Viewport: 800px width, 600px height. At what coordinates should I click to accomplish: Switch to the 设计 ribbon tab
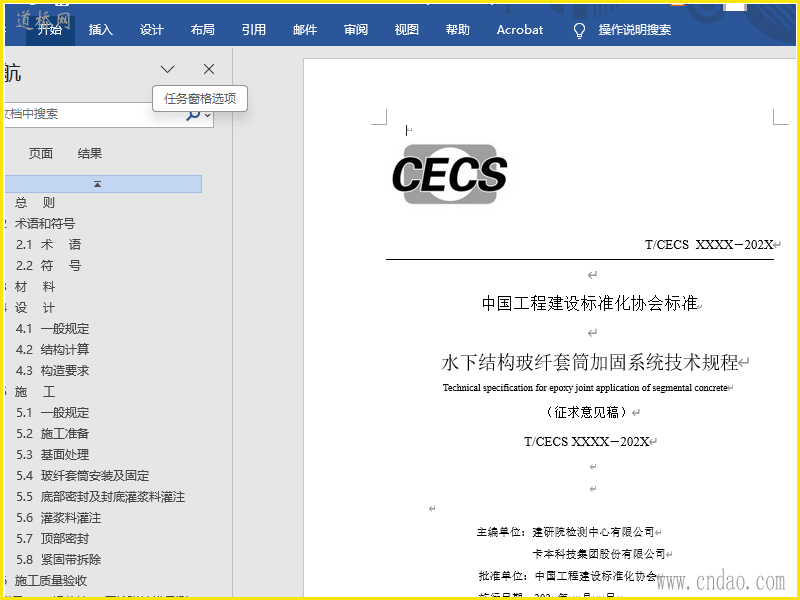(152, 30)
